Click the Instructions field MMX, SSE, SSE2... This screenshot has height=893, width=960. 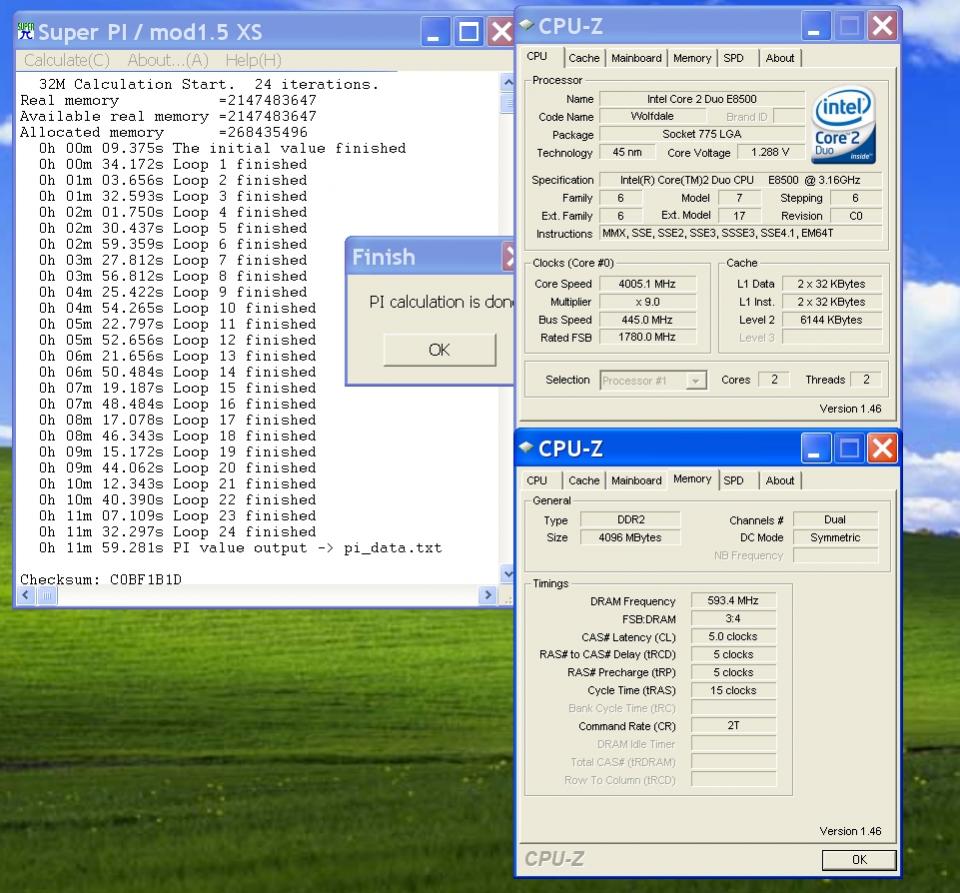pyautogui.click(x=741, y=233)
